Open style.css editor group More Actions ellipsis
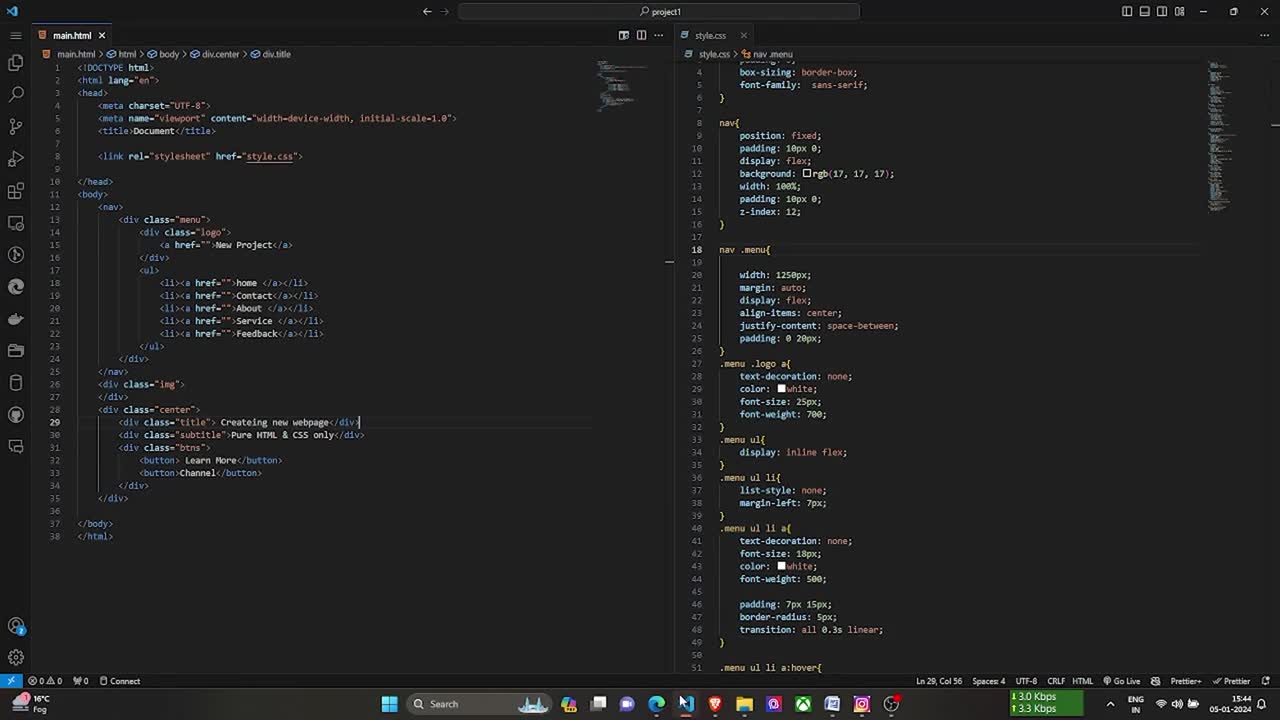 [x=1265, y=35]
